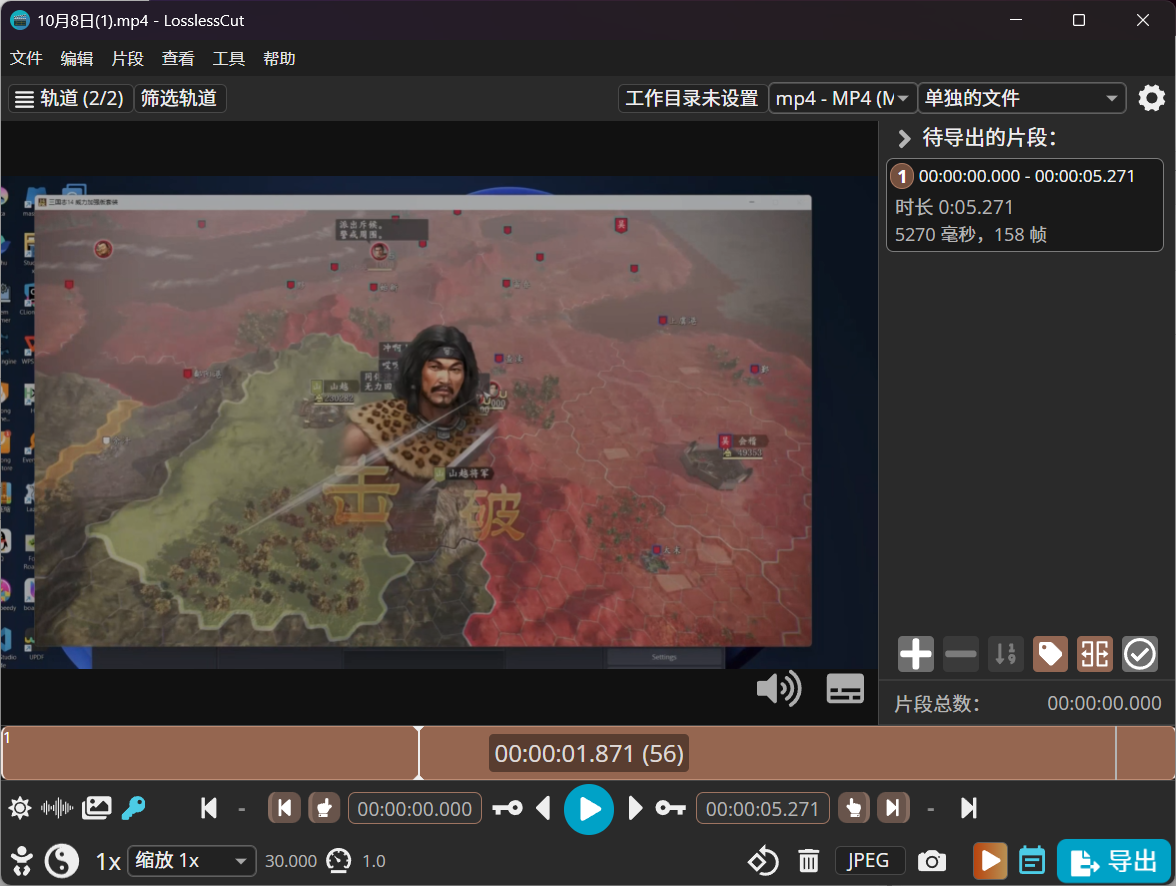Click the settings gear icon

click(x=1152, y=98)
